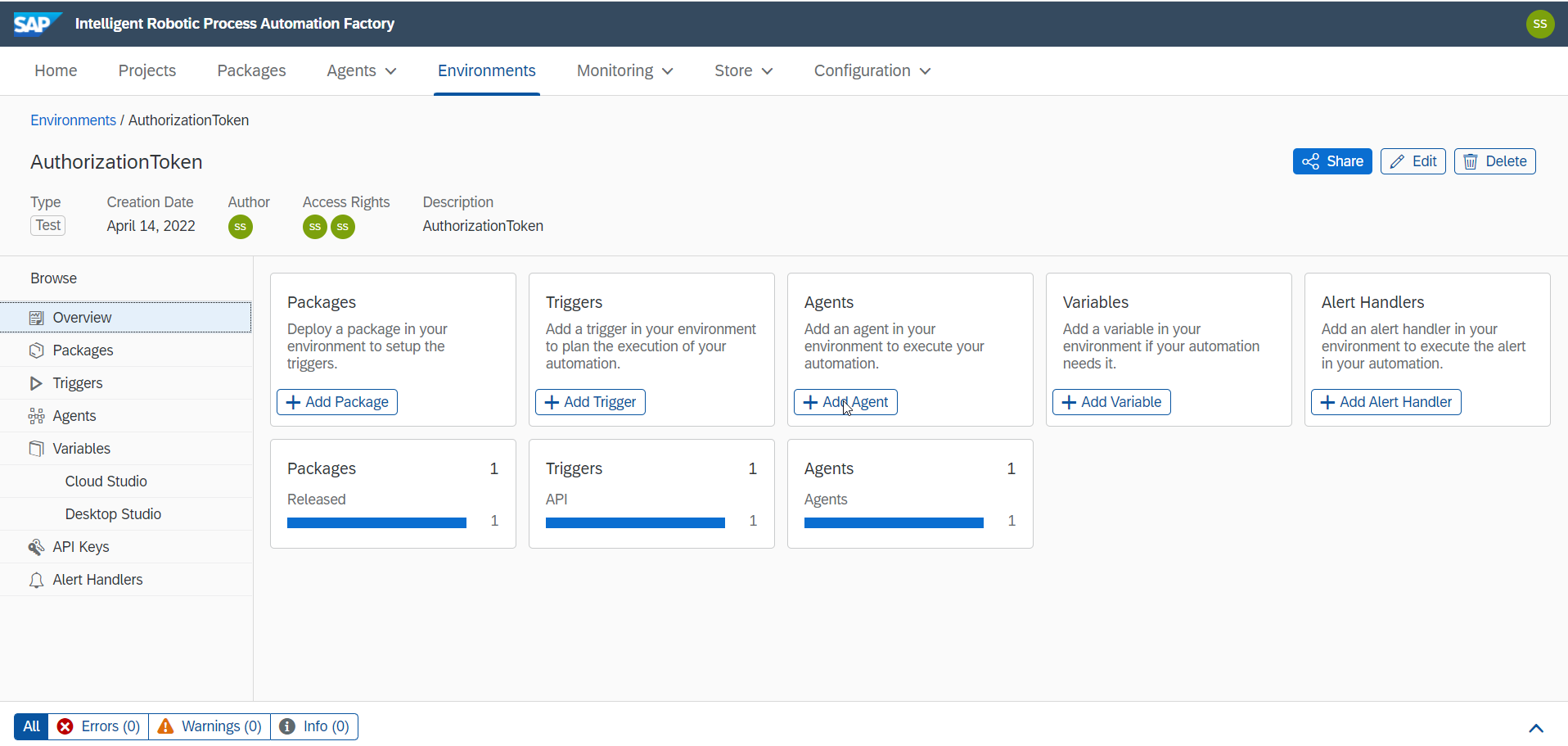Click the Share button
1568x746 pixels.
coord(1332,161)
